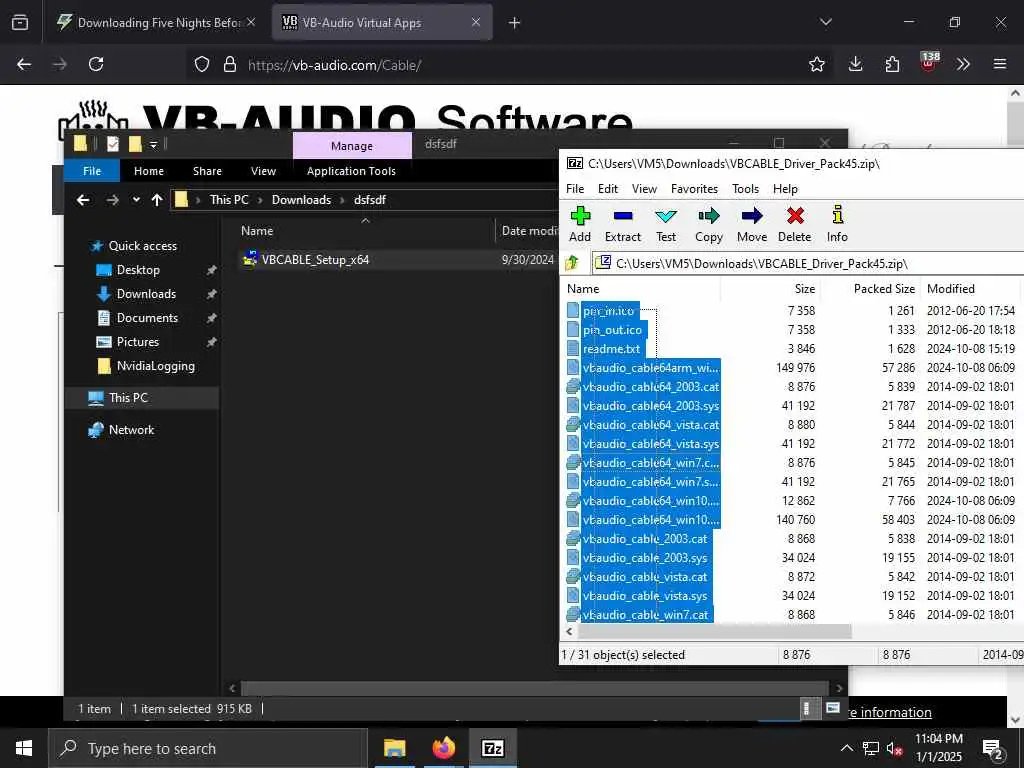Open Explorer recent locations dropdown
1024x768 pixels.
pyautogui.click(x=136, y=200)
